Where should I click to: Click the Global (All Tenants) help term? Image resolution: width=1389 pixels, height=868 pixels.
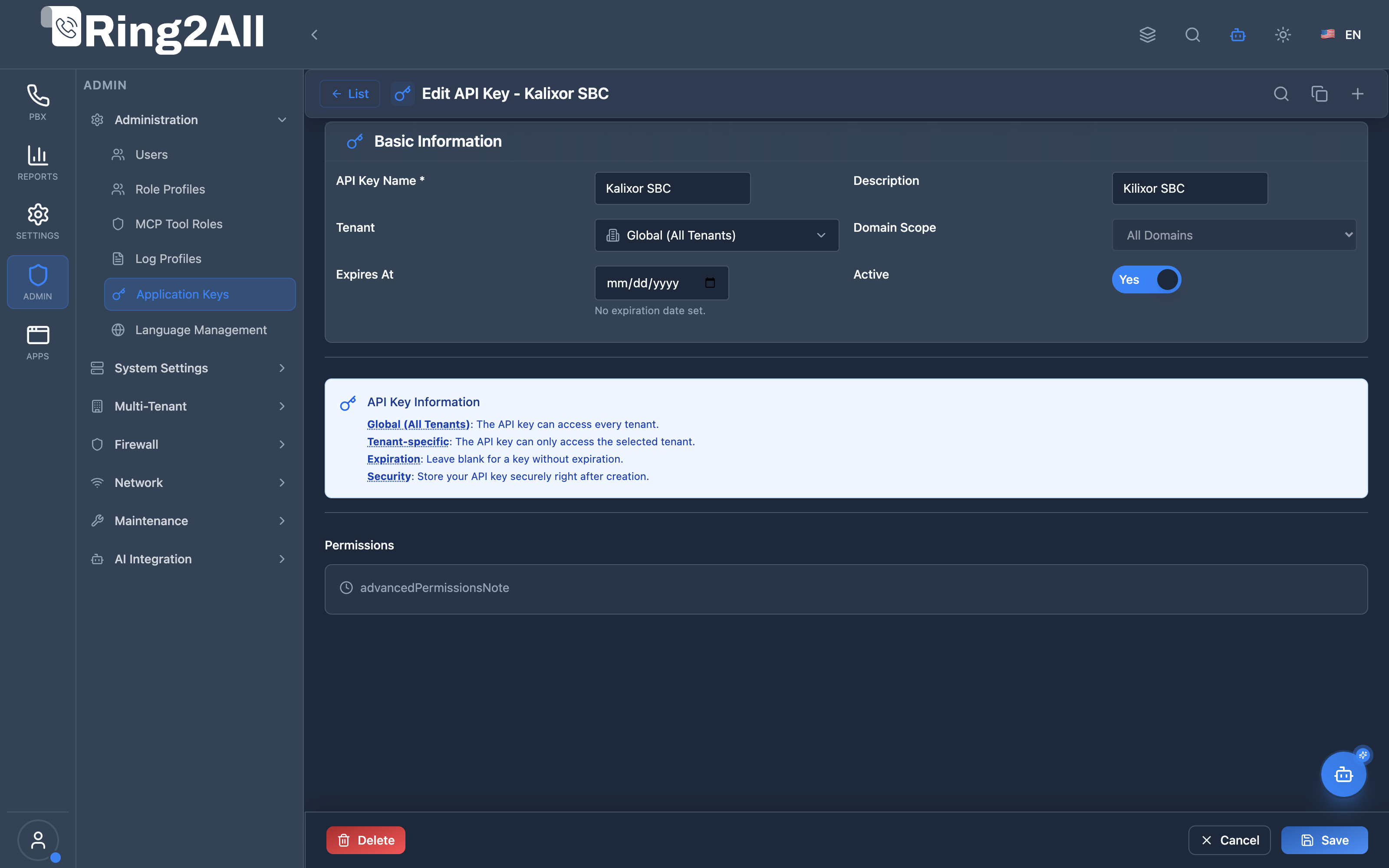click(418, 424)
